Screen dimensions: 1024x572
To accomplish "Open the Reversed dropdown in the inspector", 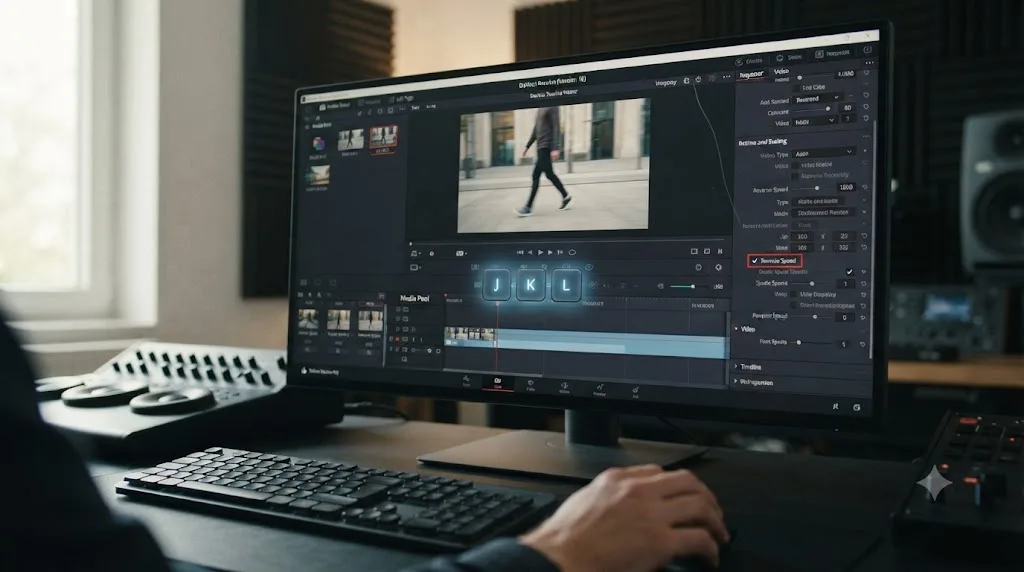I will (x=817, y=99).
